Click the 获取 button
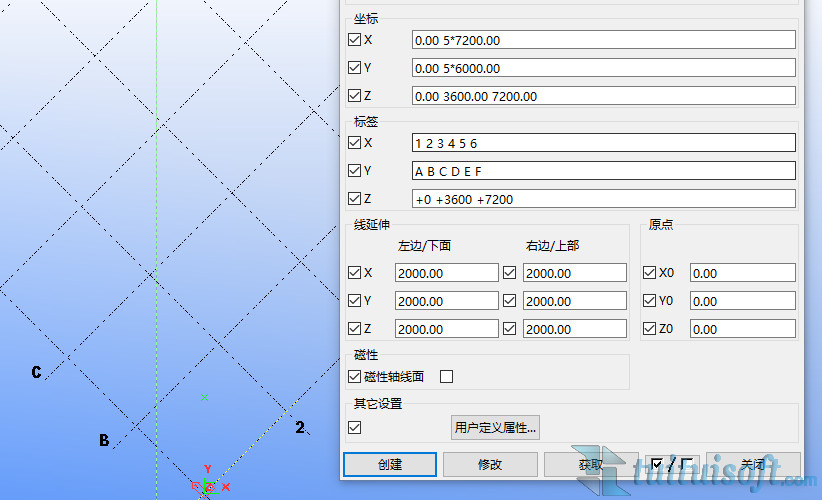This screenshot has height=500, width=822. pos(590,464)
